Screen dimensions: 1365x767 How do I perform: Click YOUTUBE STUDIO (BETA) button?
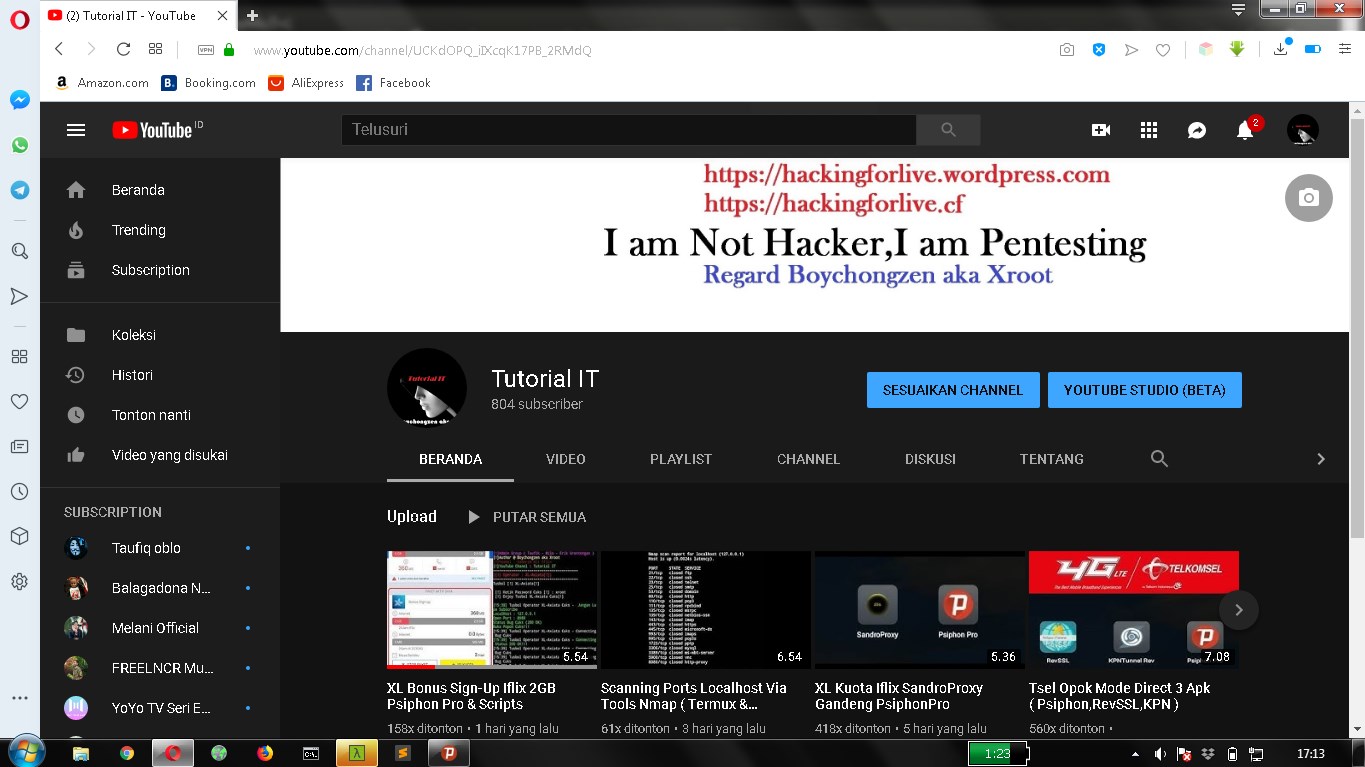(x=1145, y=390)
